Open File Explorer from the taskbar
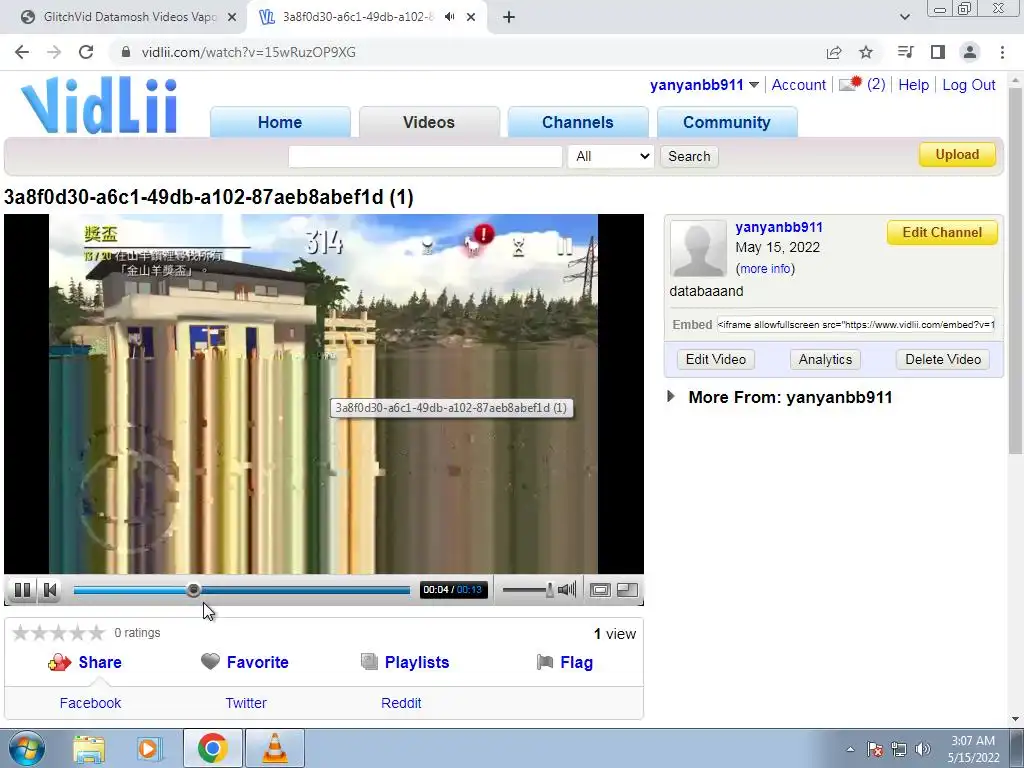This screenshot has height=768, width=1024. 89,749
